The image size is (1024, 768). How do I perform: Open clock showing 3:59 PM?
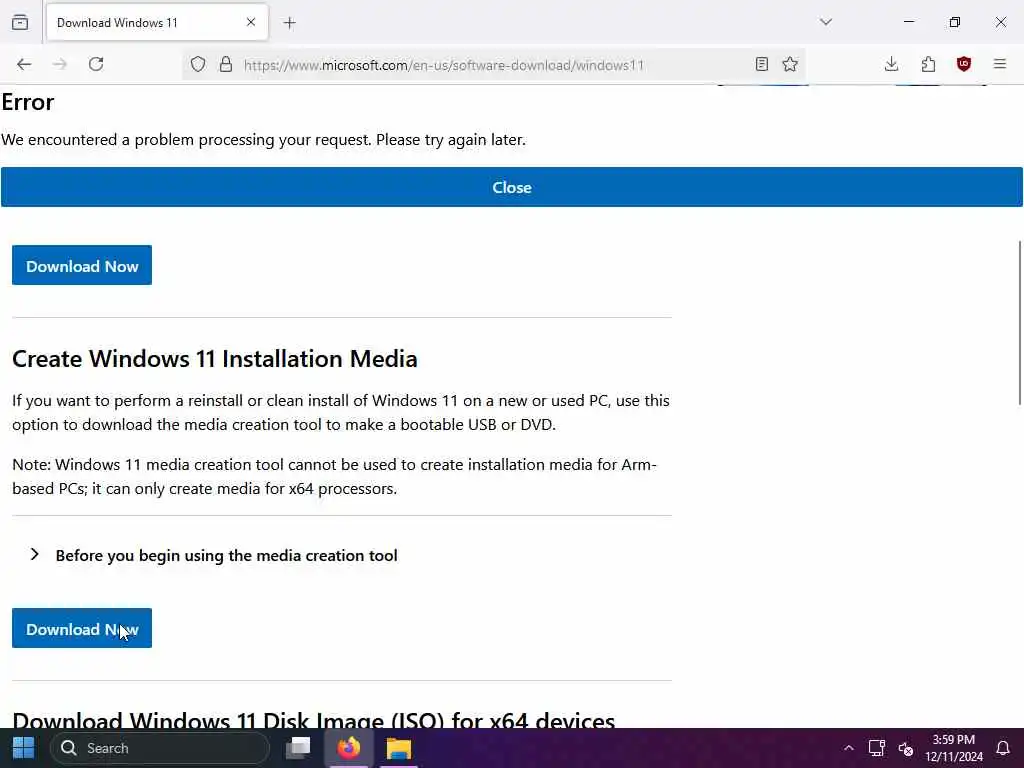(953, 748)
